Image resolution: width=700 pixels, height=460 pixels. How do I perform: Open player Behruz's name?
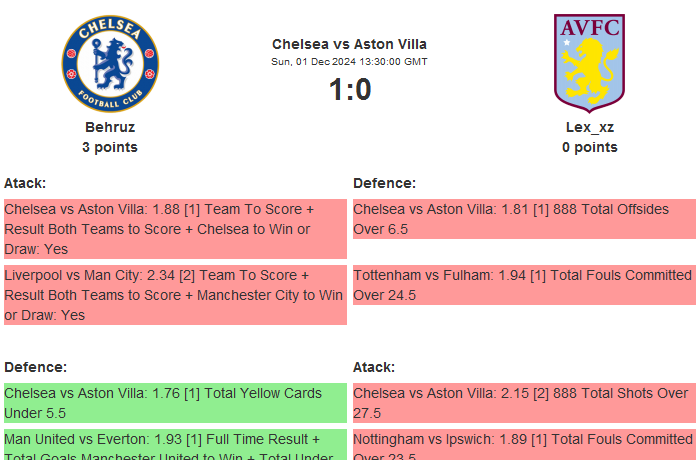tap(110, 127)
